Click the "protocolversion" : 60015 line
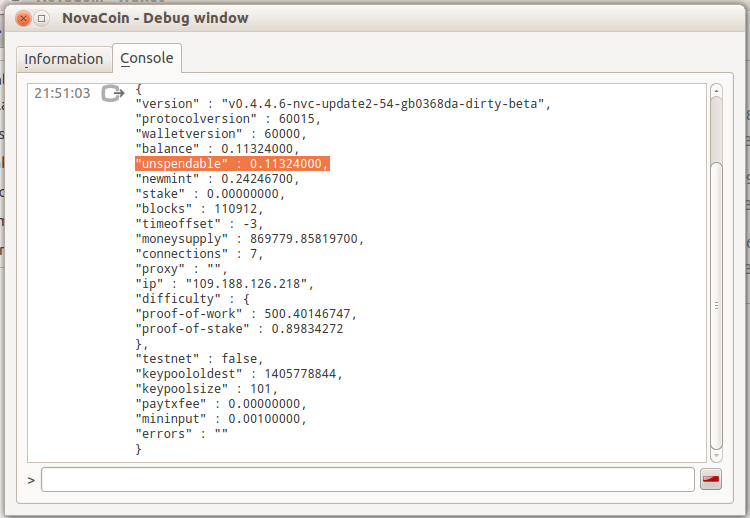The image size is (750, 518). (x=228, y=119)
